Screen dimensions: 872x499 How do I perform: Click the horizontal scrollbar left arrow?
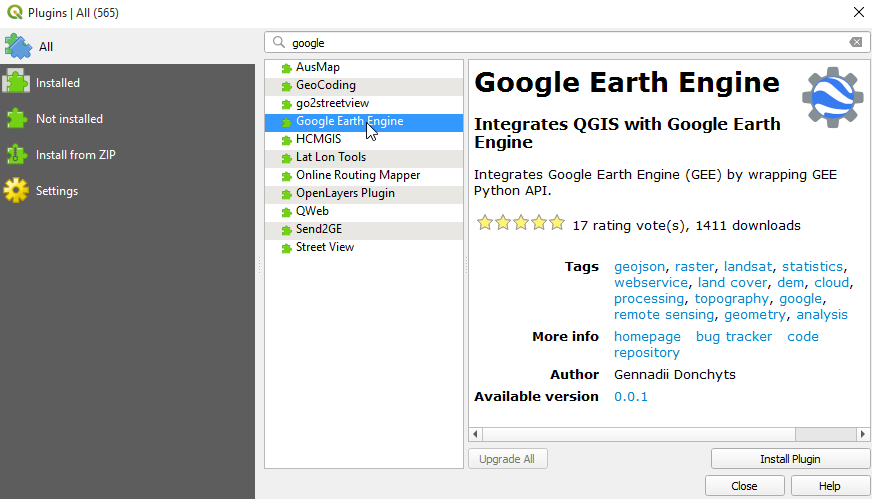475,434
